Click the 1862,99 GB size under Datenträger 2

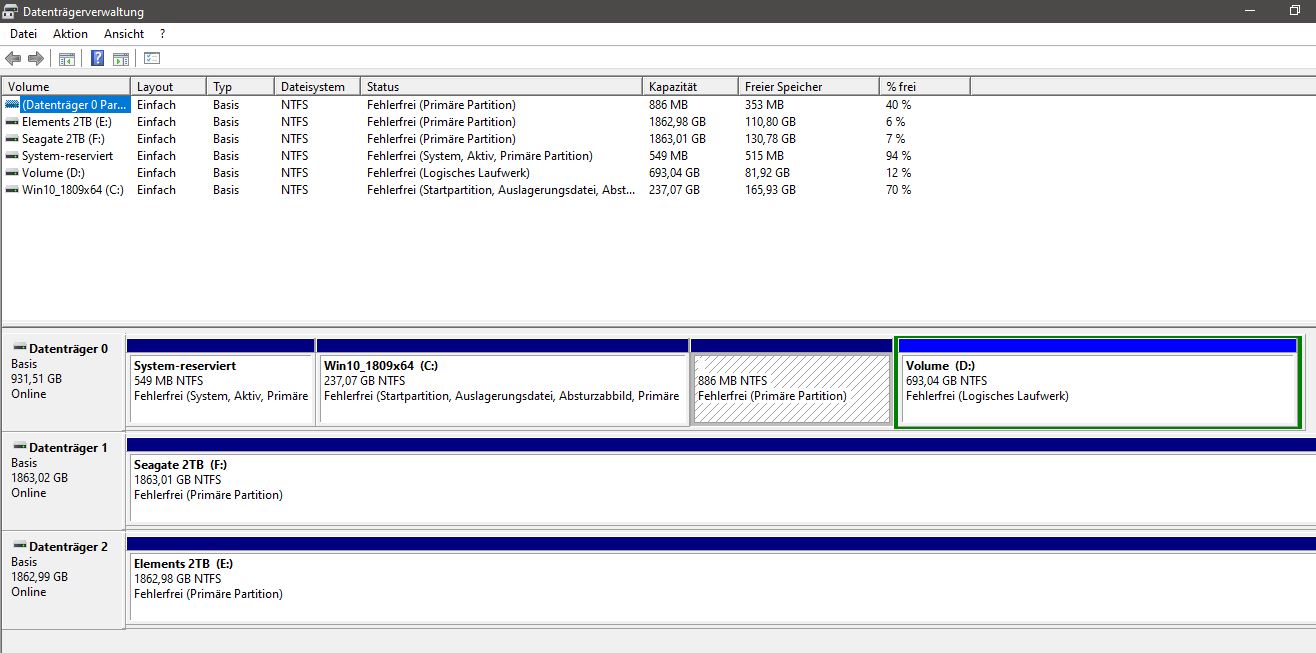point(39,577)
